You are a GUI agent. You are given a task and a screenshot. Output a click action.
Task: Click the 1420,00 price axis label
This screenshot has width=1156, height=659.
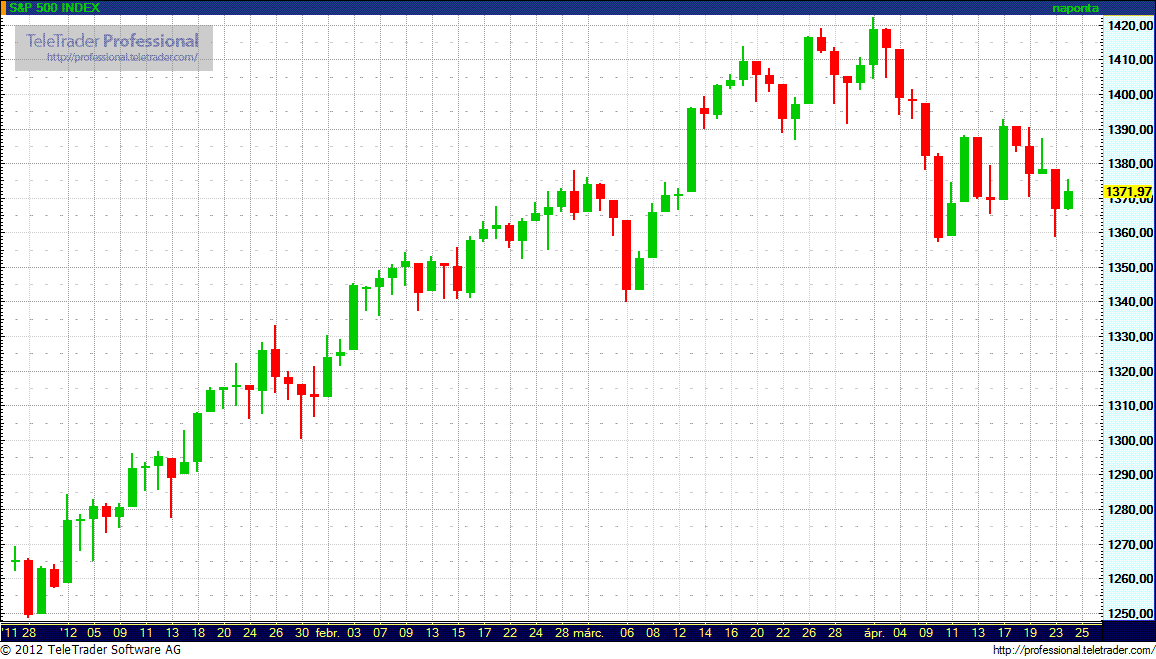coord(1130,26)
